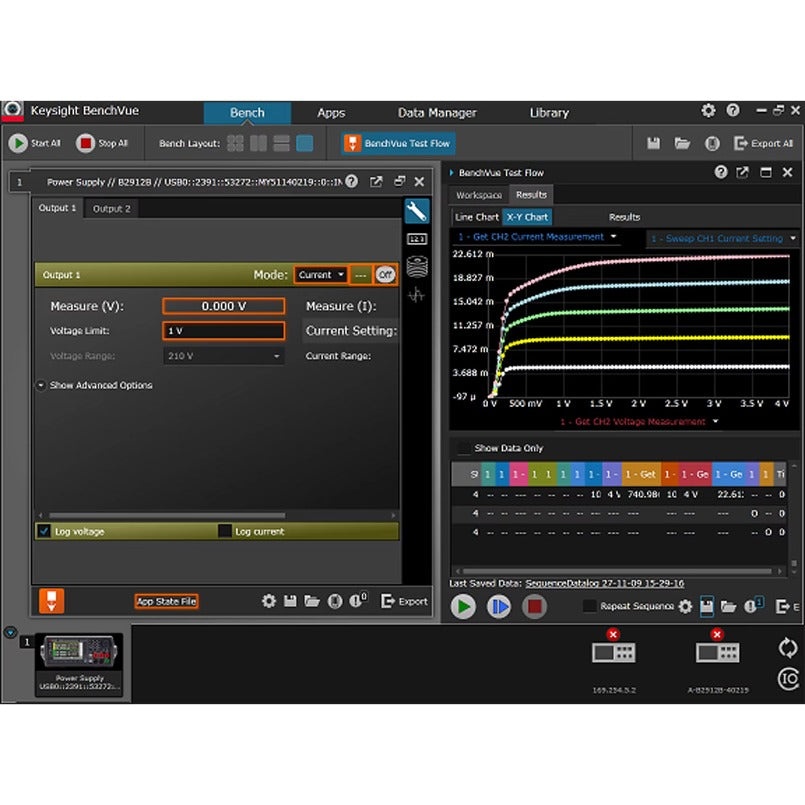805x805 pixels.
Task: Click instrument 169.254.5.2 in tray
Action: (614, 660)
